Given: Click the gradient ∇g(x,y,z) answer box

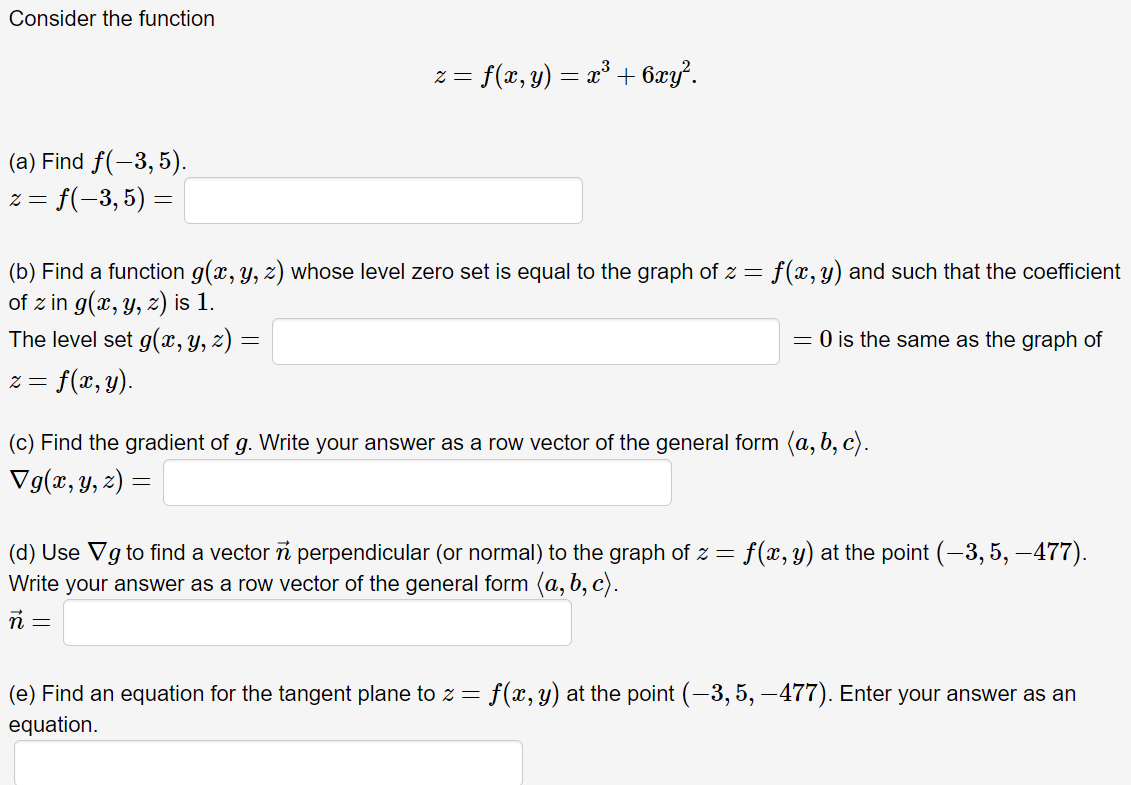Looking at the screenshot, I should [x=416, y=482].
